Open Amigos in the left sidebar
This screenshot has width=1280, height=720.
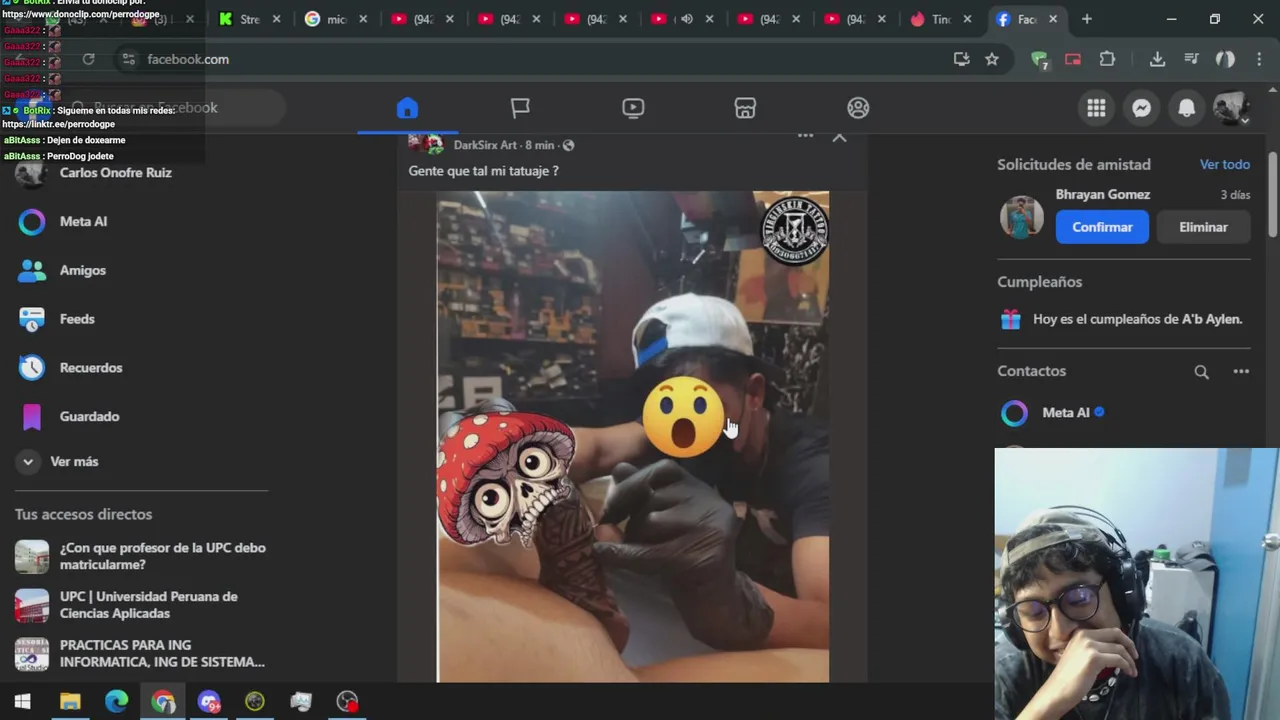click(82, 271)
